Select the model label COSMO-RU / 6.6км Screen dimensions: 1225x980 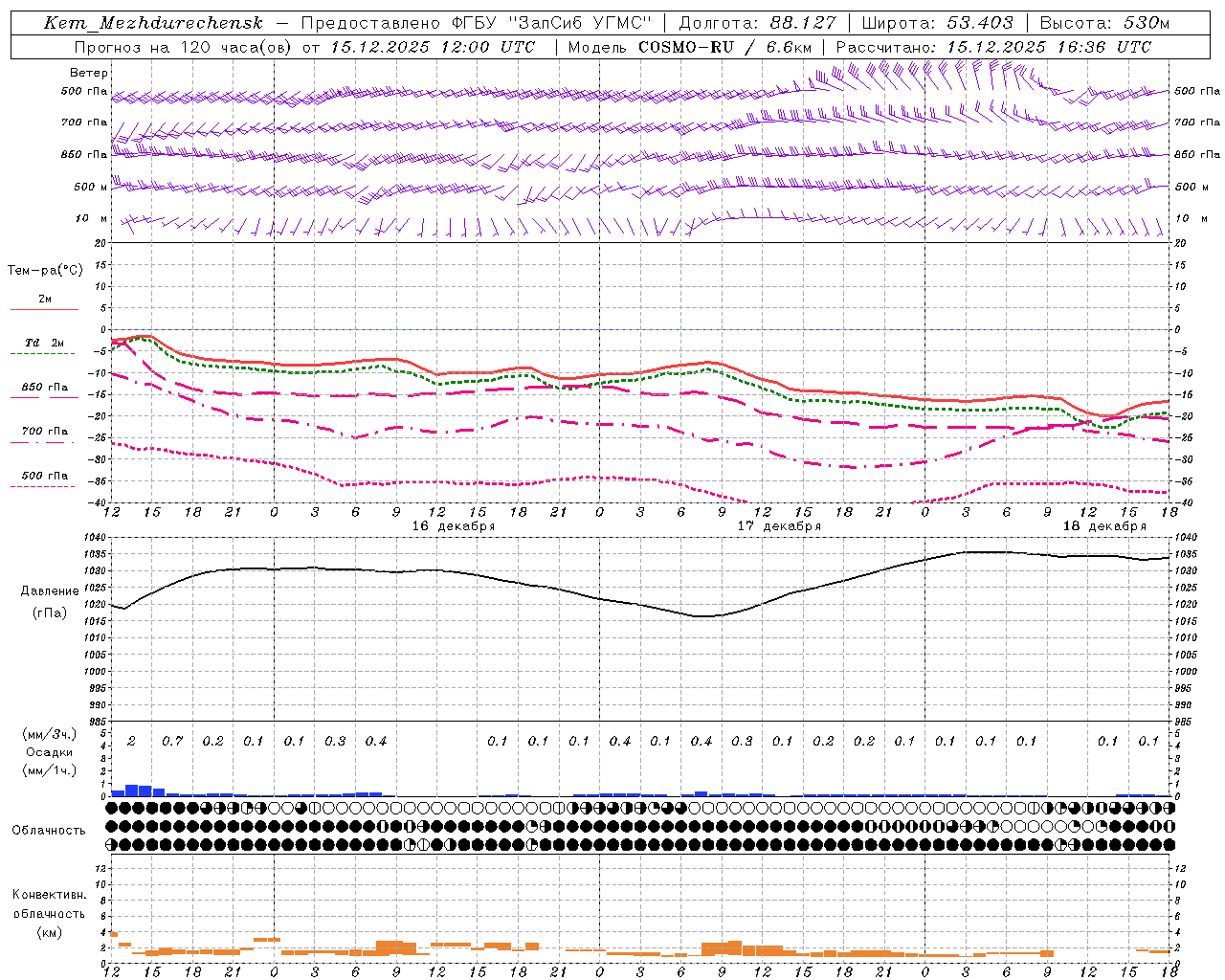[724, 47]
